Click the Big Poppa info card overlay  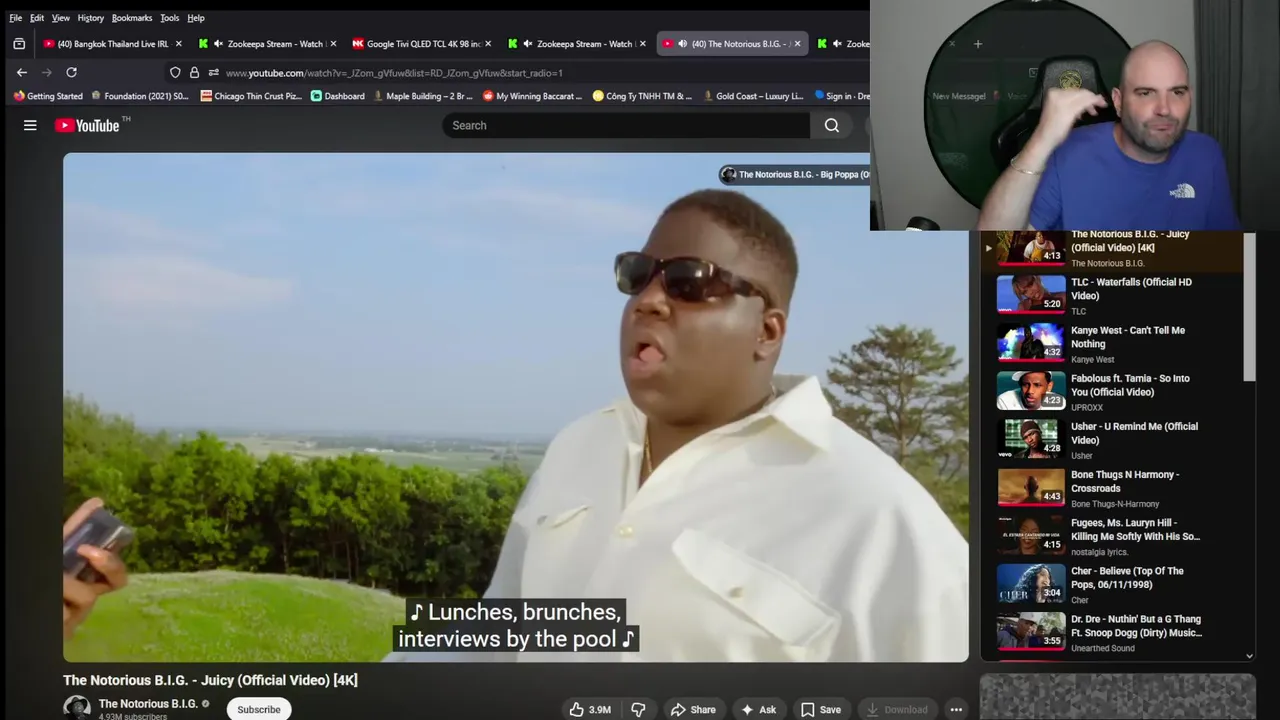click(x=795, y=174)
